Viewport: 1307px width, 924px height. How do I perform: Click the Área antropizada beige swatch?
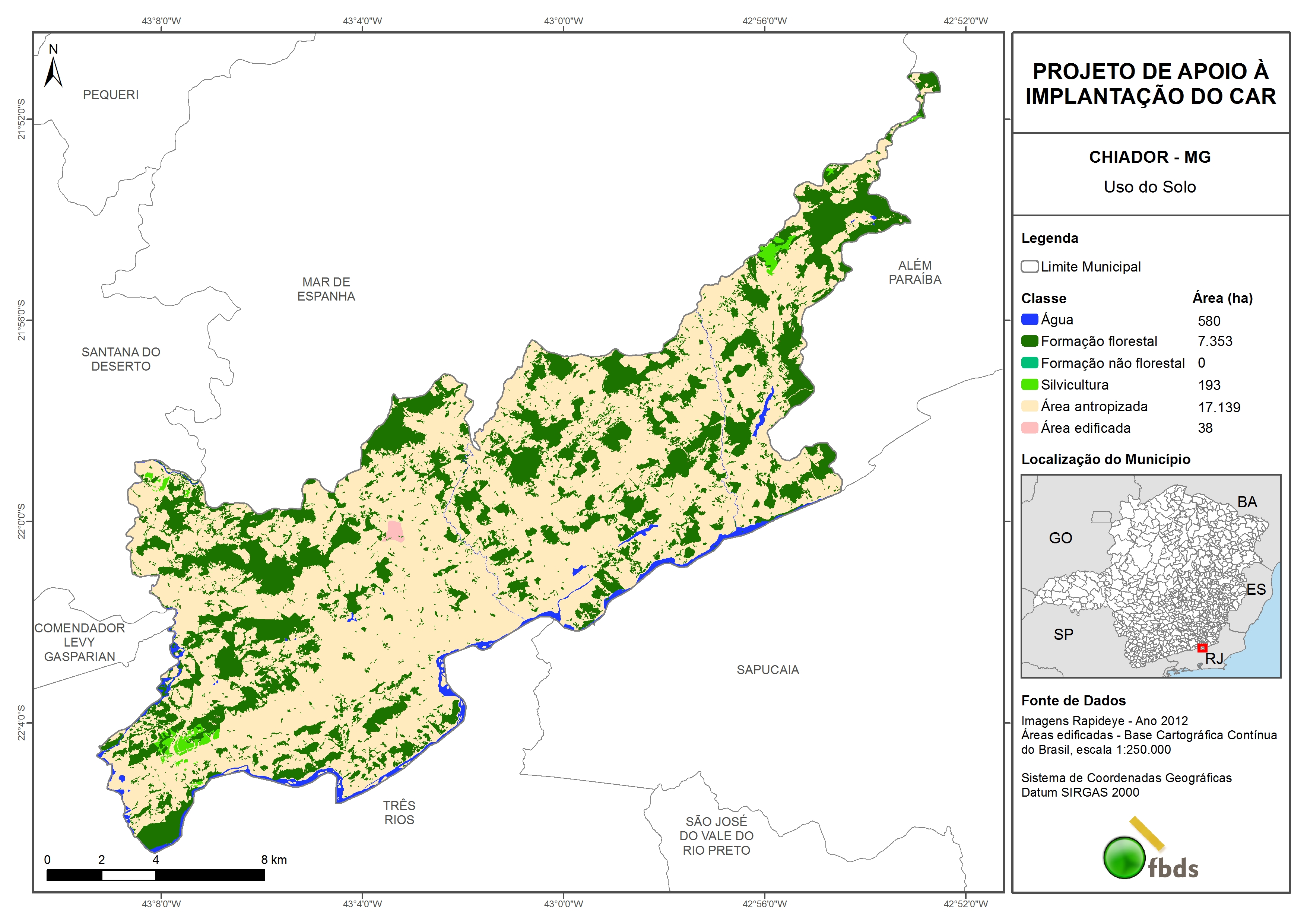(1029, 406)
